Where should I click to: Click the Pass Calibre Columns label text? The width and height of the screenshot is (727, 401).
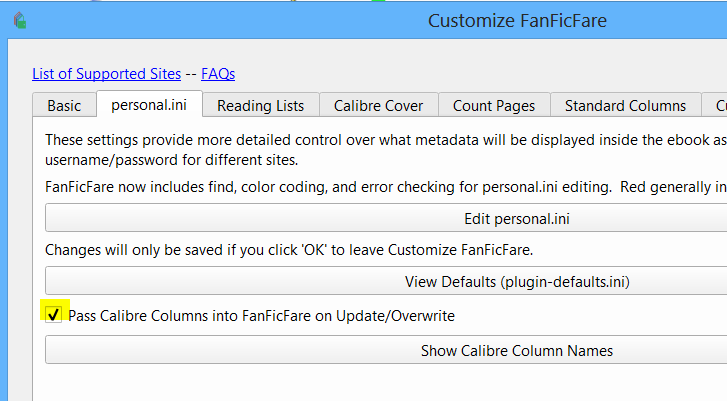pyautogui.click(x=261, y=315)
